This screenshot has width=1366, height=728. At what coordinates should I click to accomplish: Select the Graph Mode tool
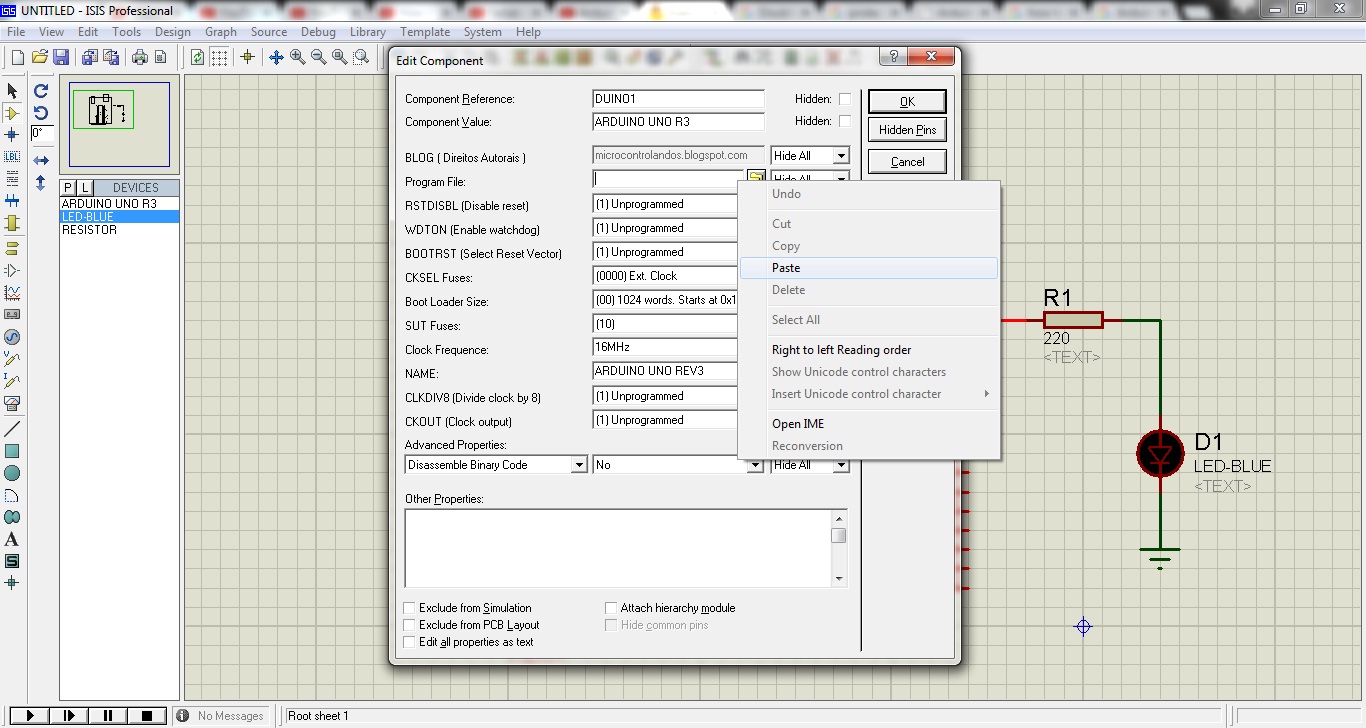[x=12, y=293]
